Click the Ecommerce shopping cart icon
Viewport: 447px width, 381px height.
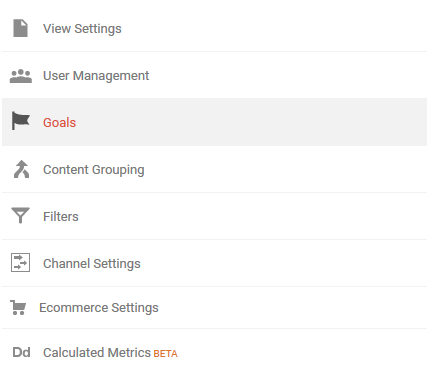point(18,308)
